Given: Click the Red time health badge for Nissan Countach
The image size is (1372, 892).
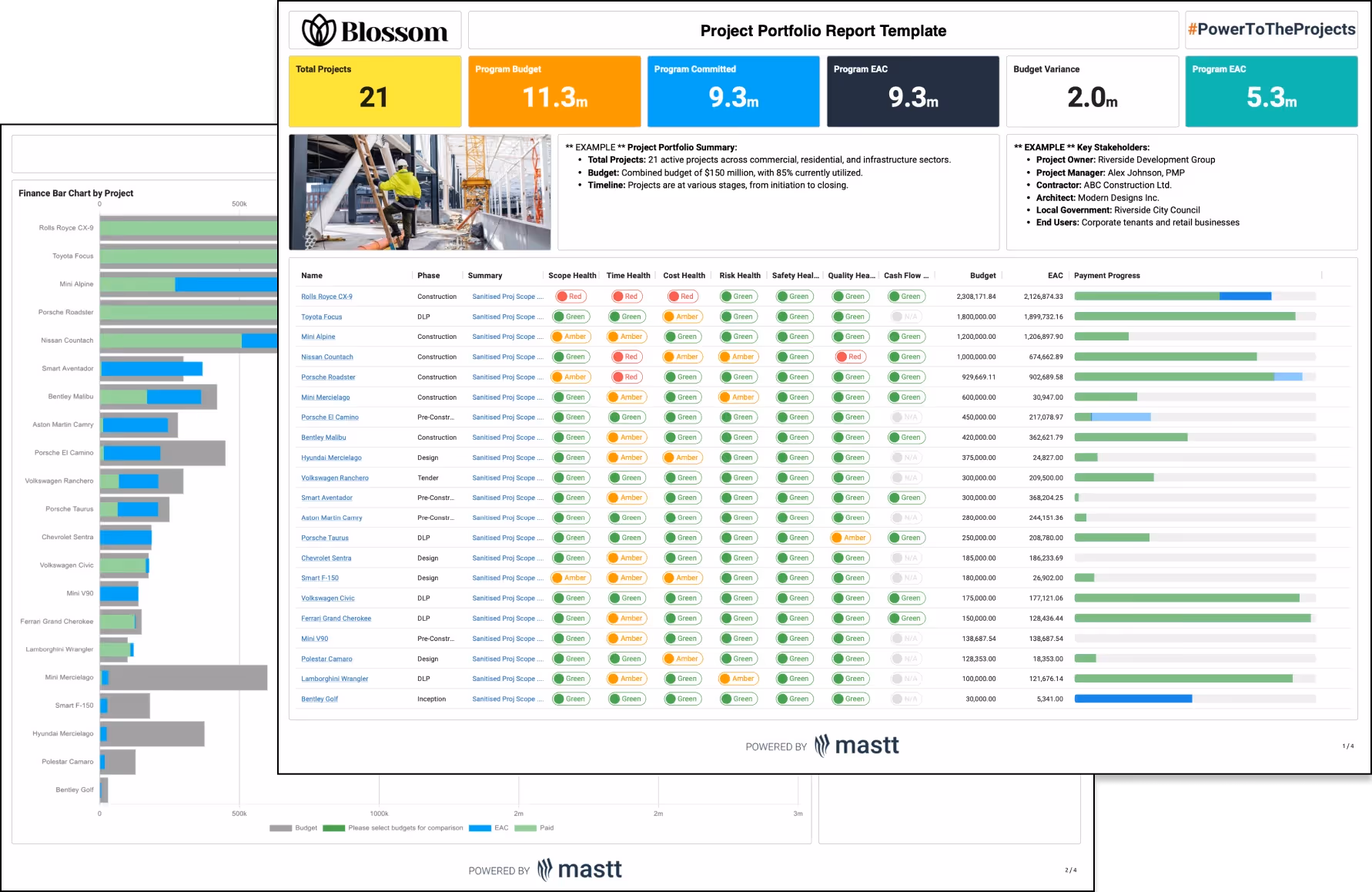Looking at the screenshot, I should [627, 357].
